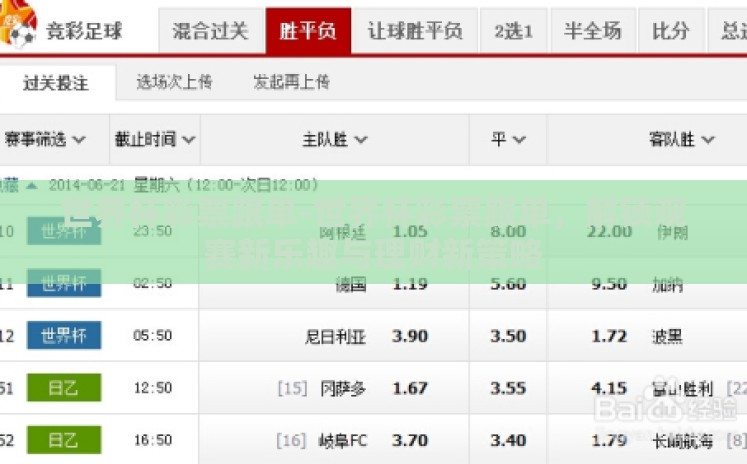Choose 冈萨多 home win odds 1.67
747x464 pixels.
[x=410, y=389]
